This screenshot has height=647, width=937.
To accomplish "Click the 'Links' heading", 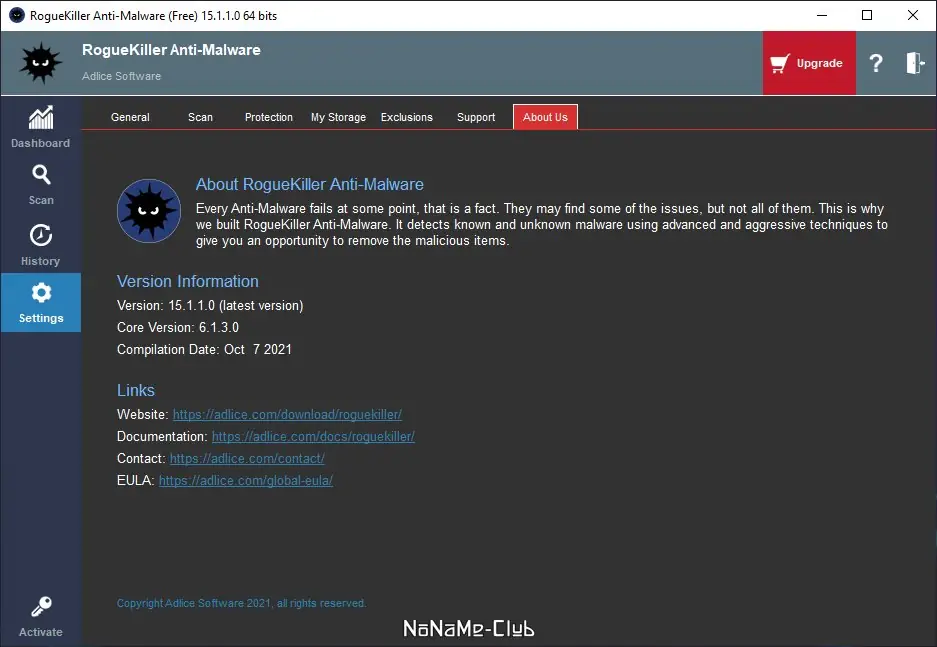I will [136, 390].
